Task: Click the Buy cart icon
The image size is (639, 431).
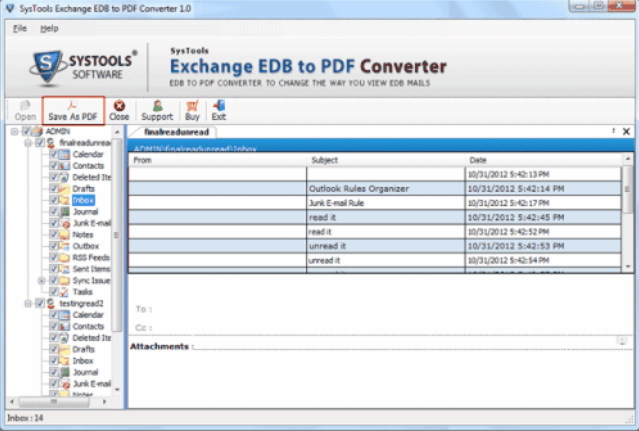Action: click(x=192, y=106)
